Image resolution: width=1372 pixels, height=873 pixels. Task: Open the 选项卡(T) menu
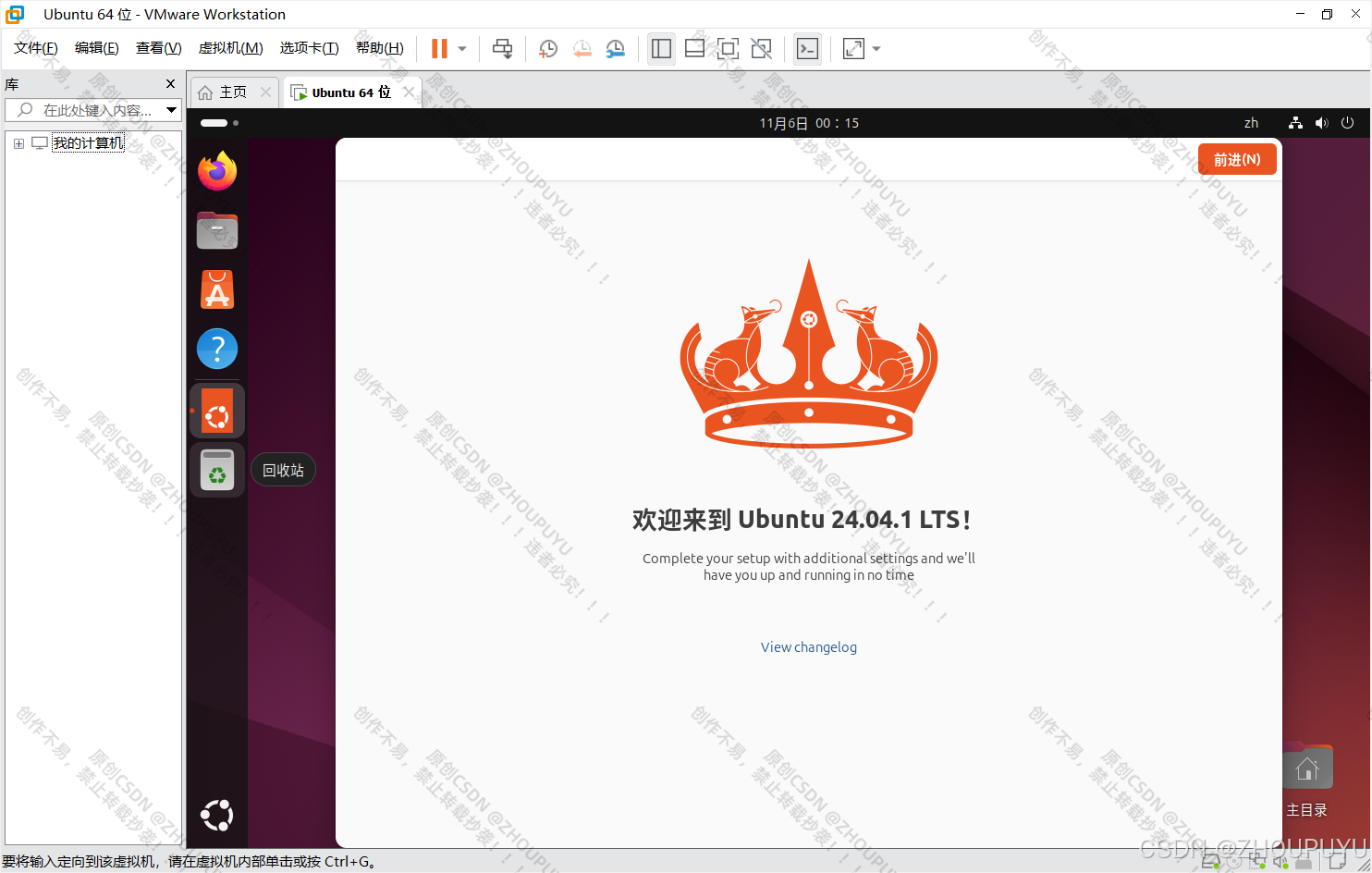[x=309, y=48]
